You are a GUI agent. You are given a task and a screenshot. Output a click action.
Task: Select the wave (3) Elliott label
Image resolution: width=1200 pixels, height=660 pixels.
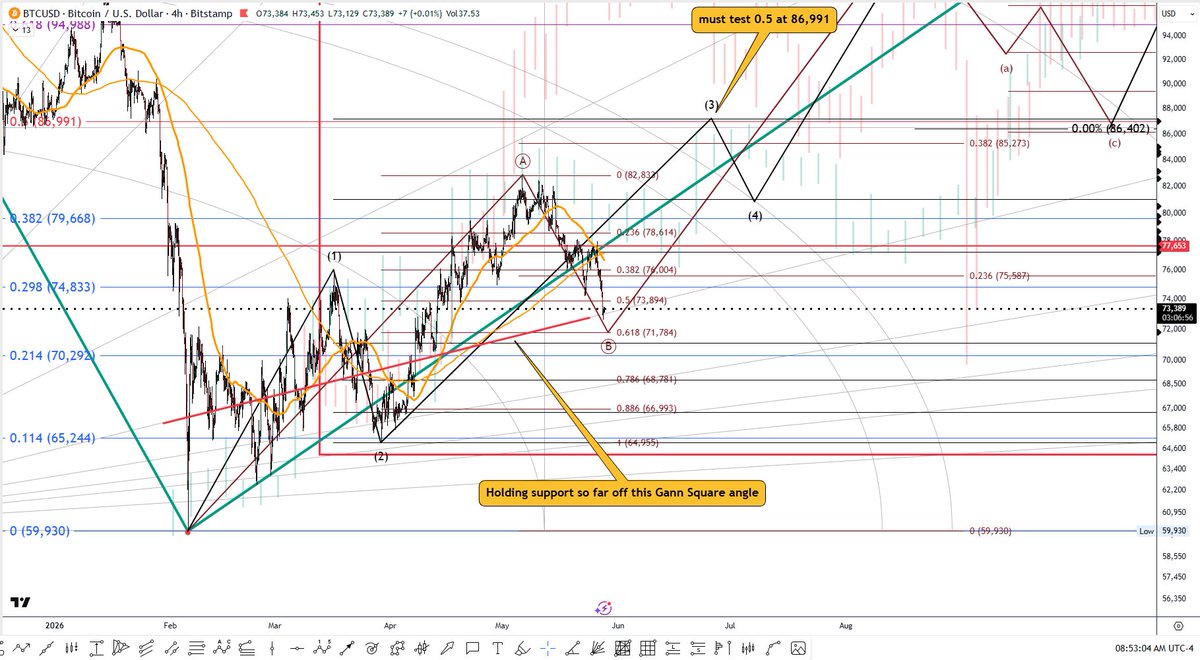pos(710,105)
